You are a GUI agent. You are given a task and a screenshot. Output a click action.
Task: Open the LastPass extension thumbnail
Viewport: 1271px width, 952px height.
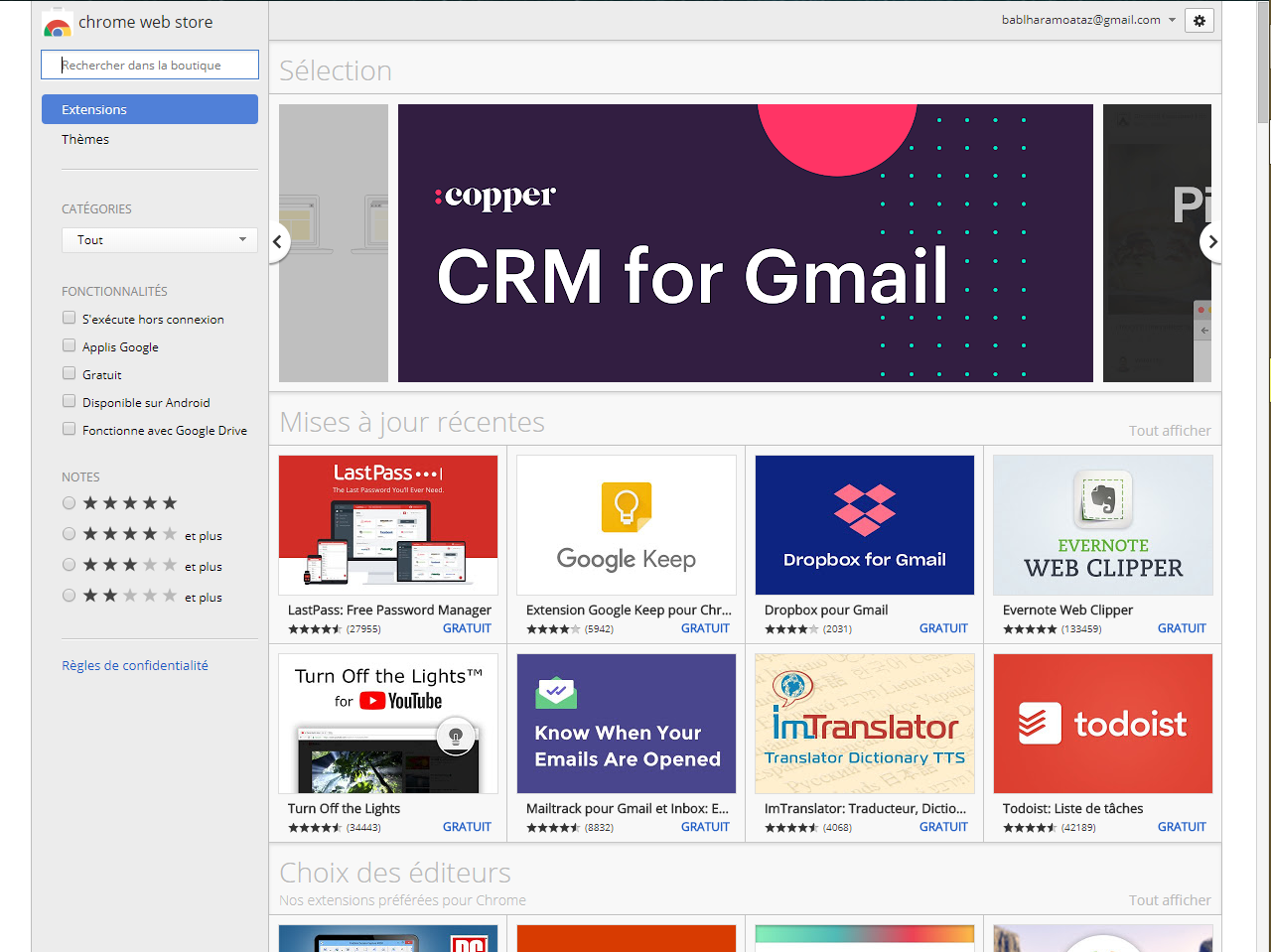coord(388,525)
